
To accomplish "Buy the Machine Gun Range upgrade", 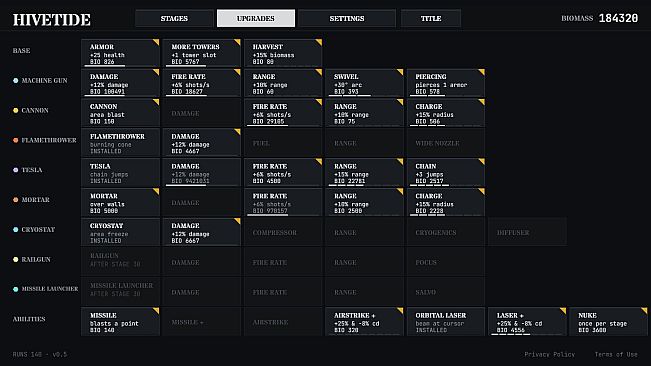I will point(283,83).
